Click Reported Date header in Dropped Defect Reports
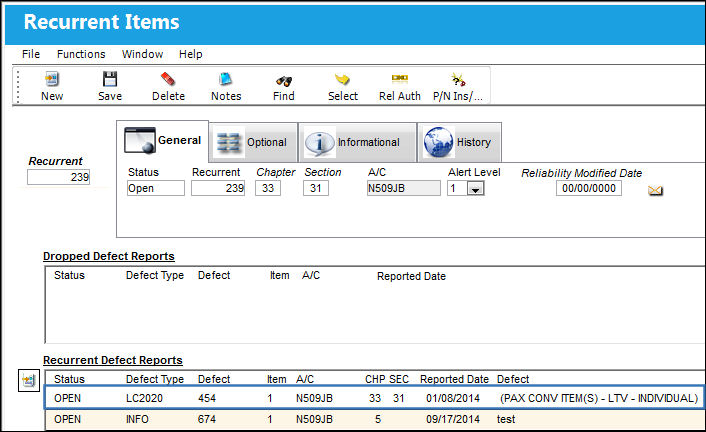This screenshot has height=432, width=706. click(411, 276)
